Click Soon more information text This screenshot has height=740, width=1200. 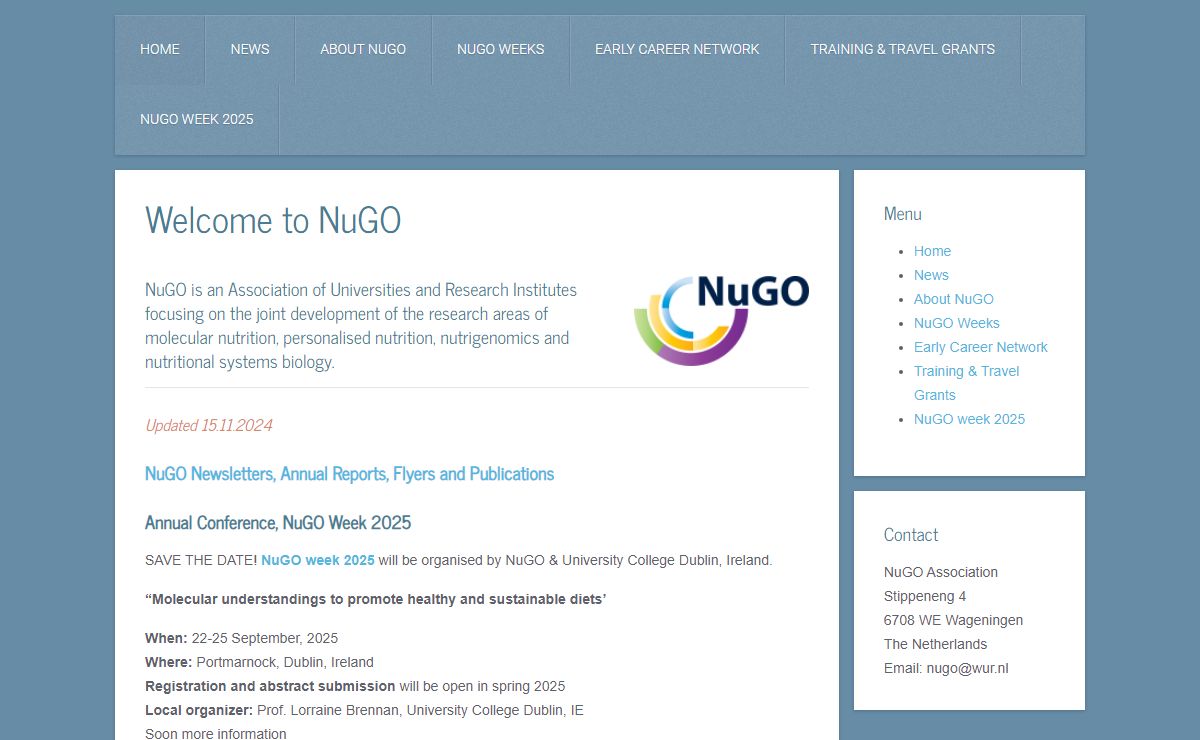(215, 733)
